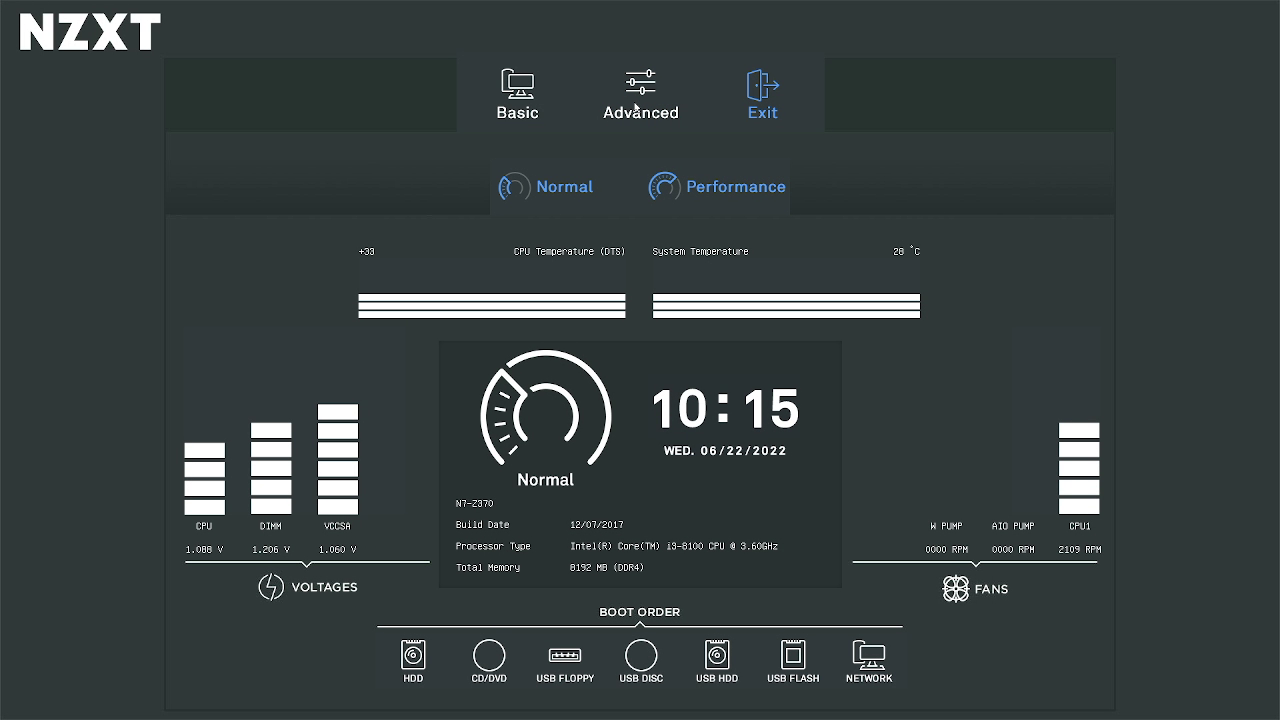Click the CPU1 fan speed bars

[x=1079, y=468]
